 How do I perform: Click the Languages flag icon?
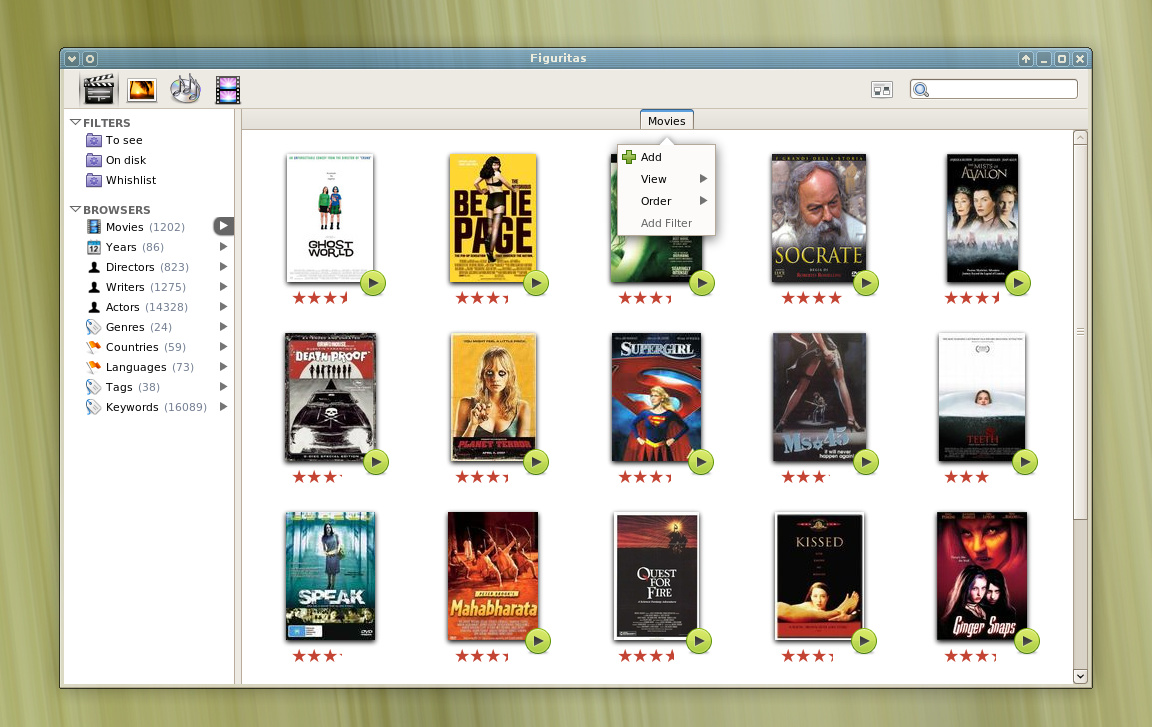[x=93, y=366]
